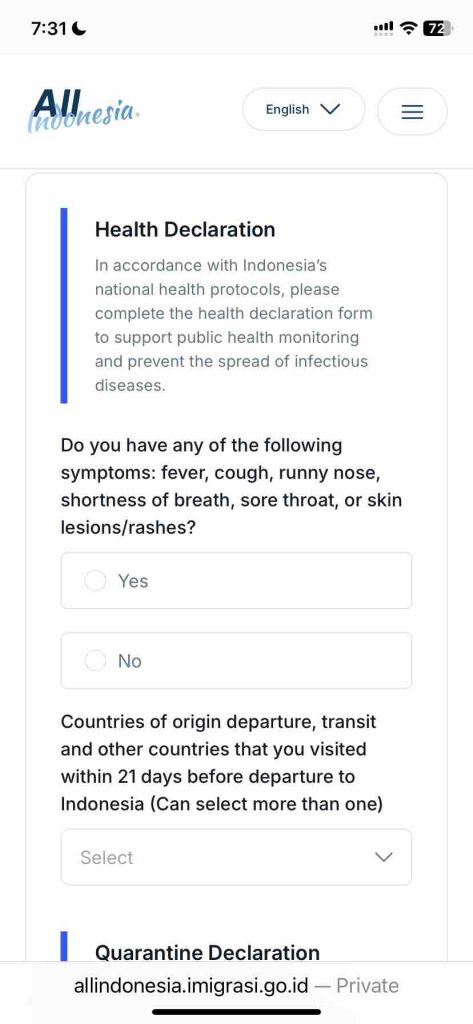Select the No radio circle for symptoms
The height and width of the screenshot is (1024, 473).
[95, 661]
